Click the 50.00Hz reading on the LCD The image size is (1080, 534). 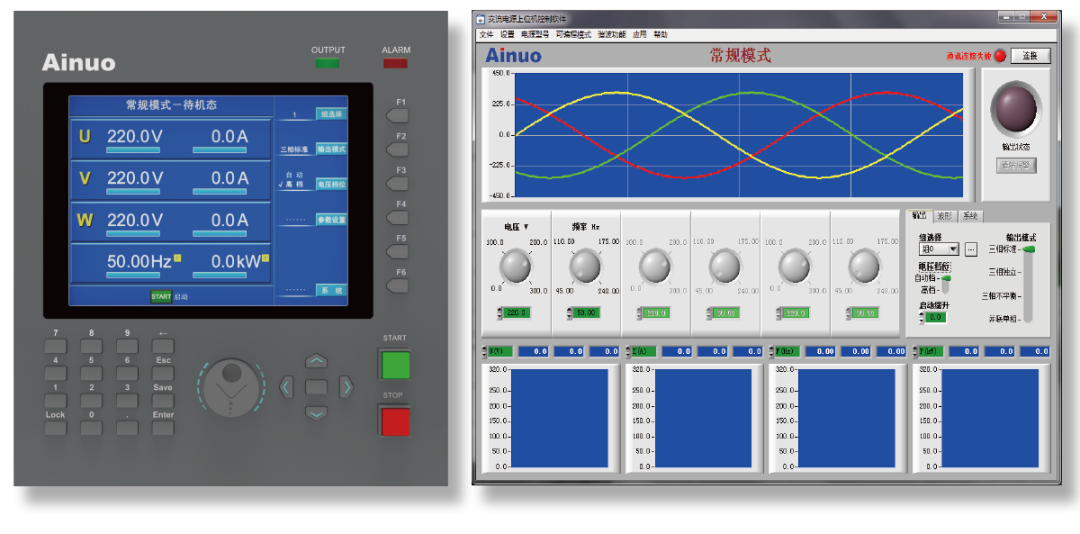(138, 262)
